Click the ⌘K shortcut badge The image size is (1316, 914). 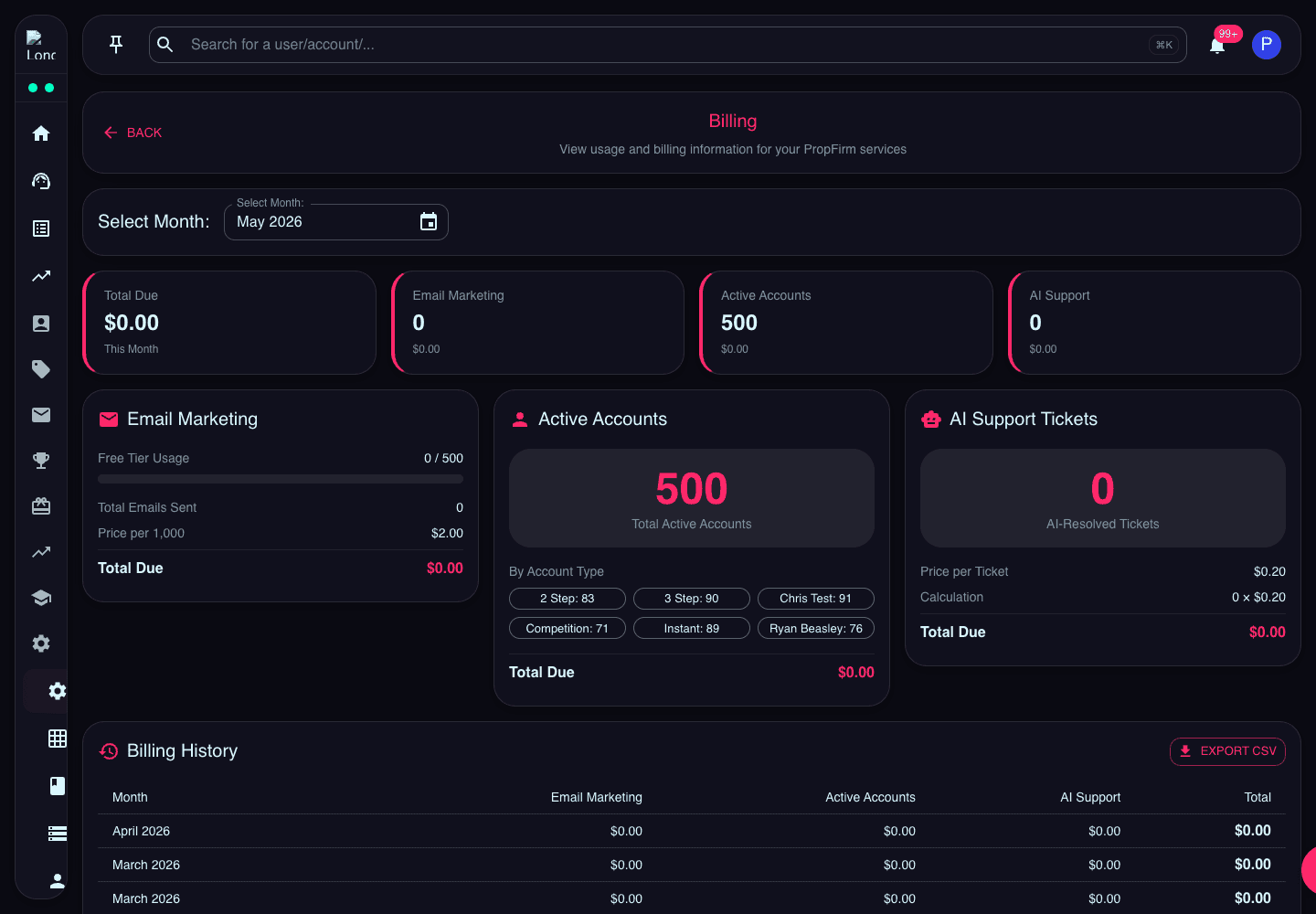pos(1164,45)
